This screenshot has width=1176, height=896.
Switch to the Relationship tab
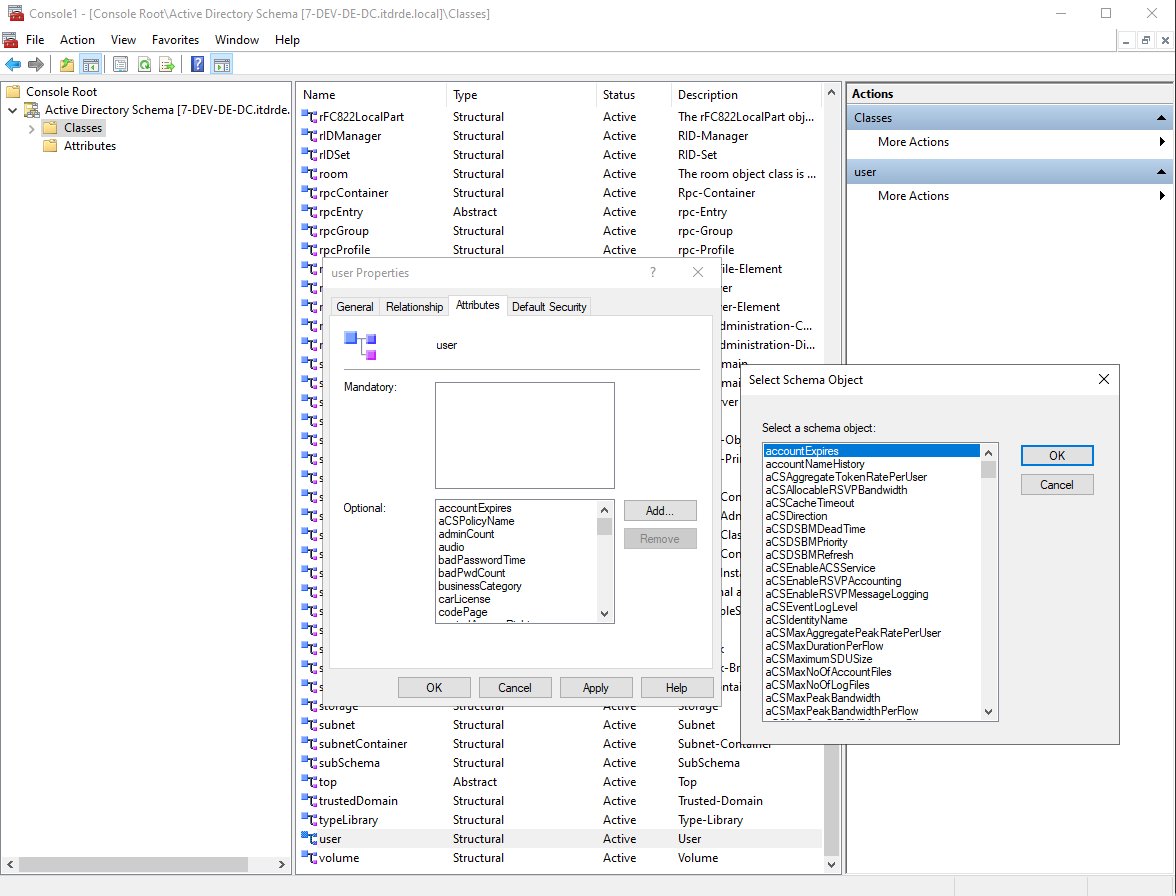pyautogui.click(x=414, y=307)
